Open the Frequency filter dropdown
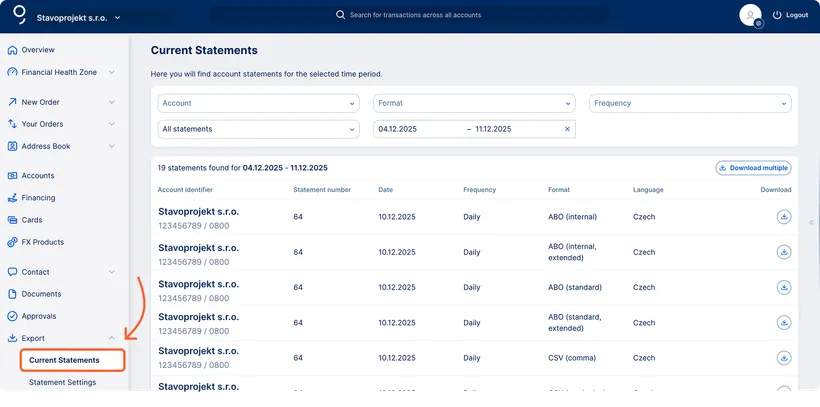 point(690,103)
